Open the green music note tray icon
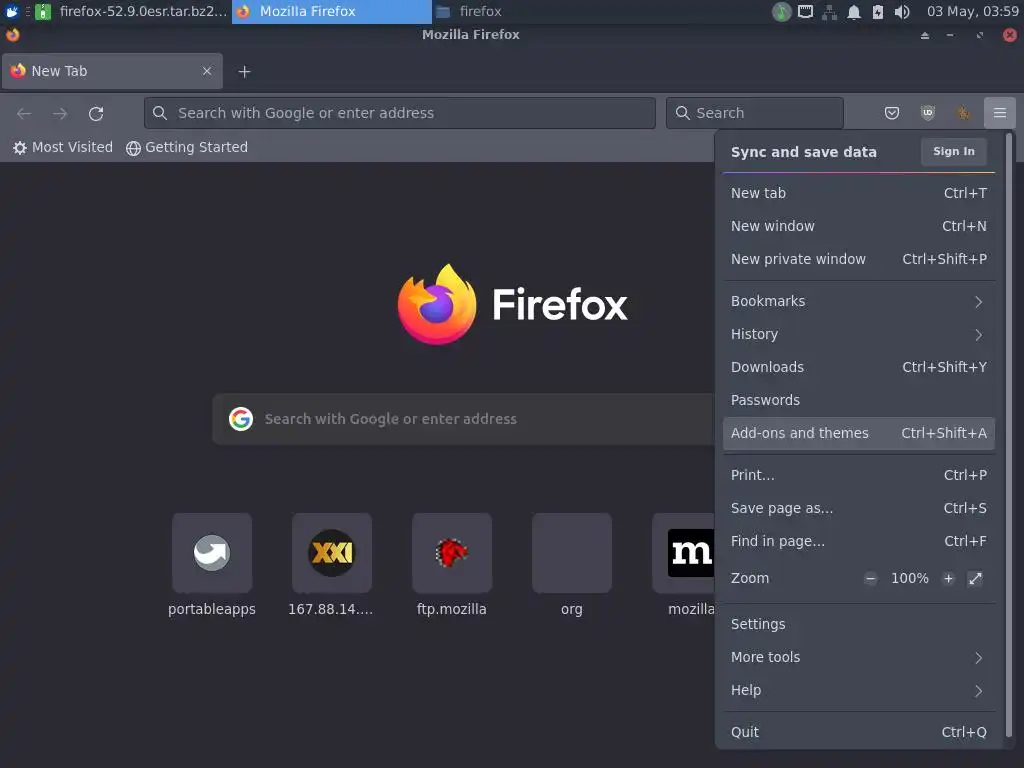1024x768 pixels. pyautogui.click(x=781, y=12)
